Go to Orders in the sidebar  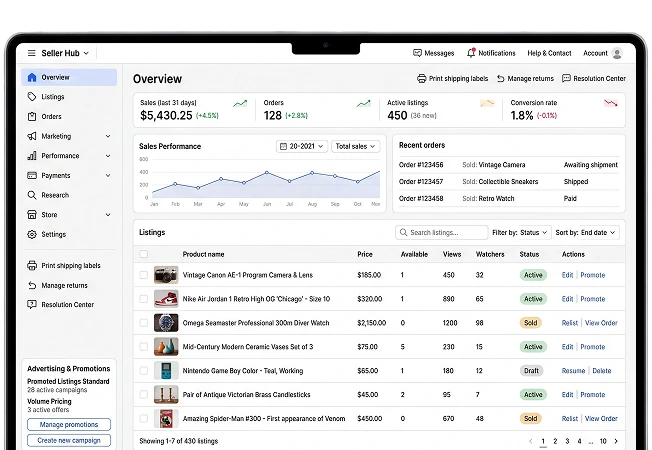click(x=69, y=116)
